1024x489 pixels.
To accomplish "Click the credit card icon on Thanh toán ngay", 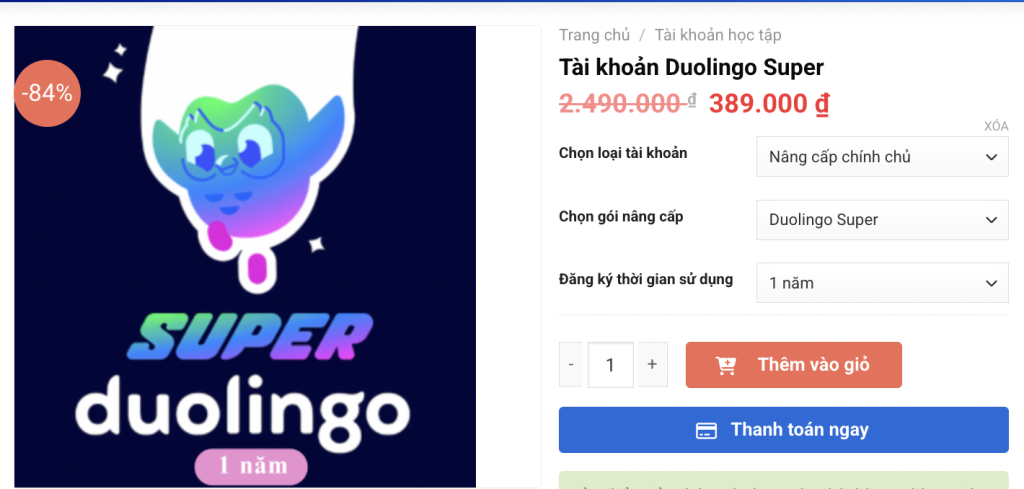I will click(x=706, y=430).
